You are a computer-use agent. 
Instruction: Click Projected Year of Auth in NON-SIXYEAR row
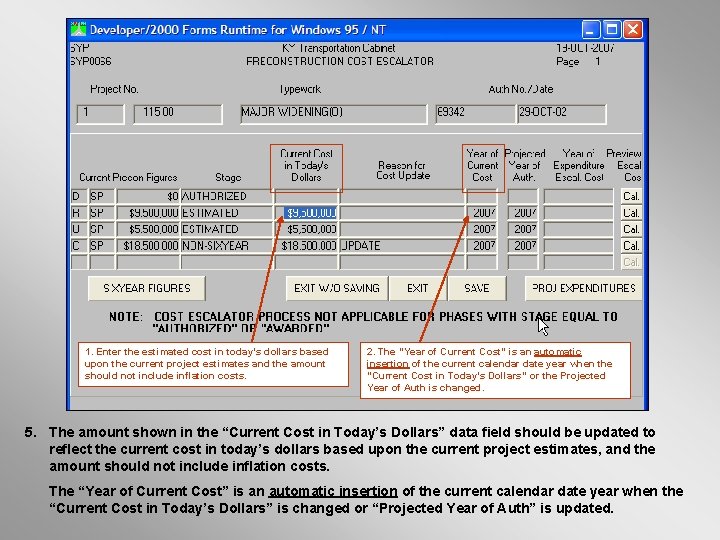[523, 246]
